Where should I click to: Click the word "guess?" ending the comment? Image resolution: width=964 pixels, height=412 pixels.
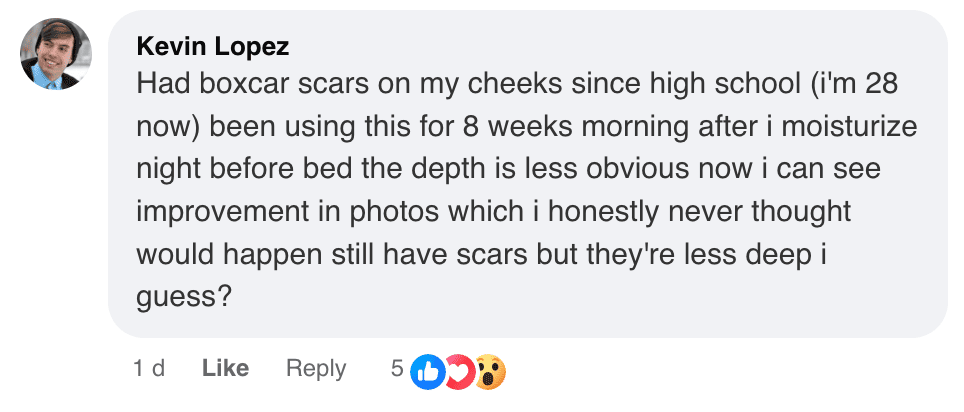183,297
